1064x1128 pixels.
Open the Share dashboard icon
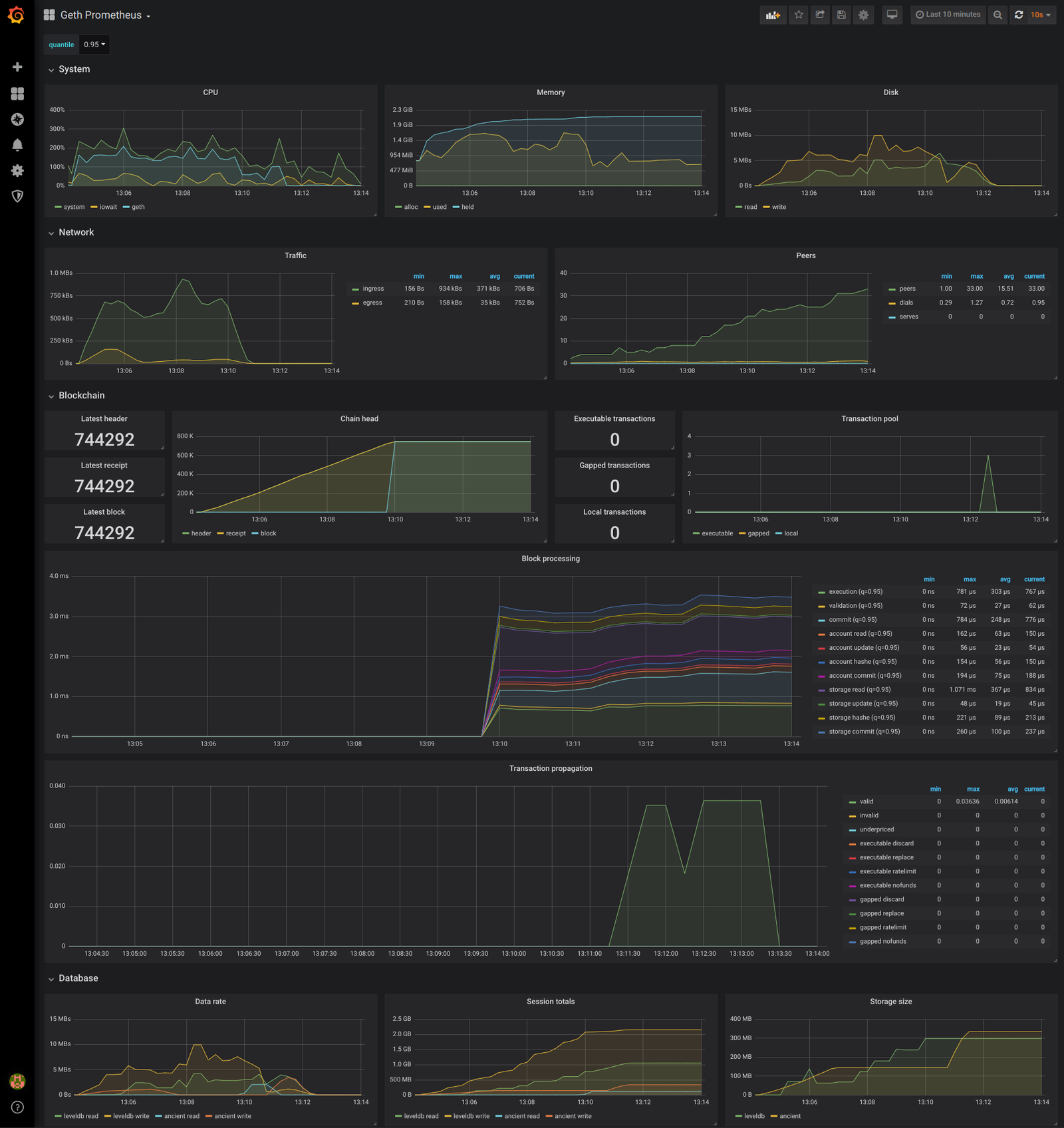[820, 15]
